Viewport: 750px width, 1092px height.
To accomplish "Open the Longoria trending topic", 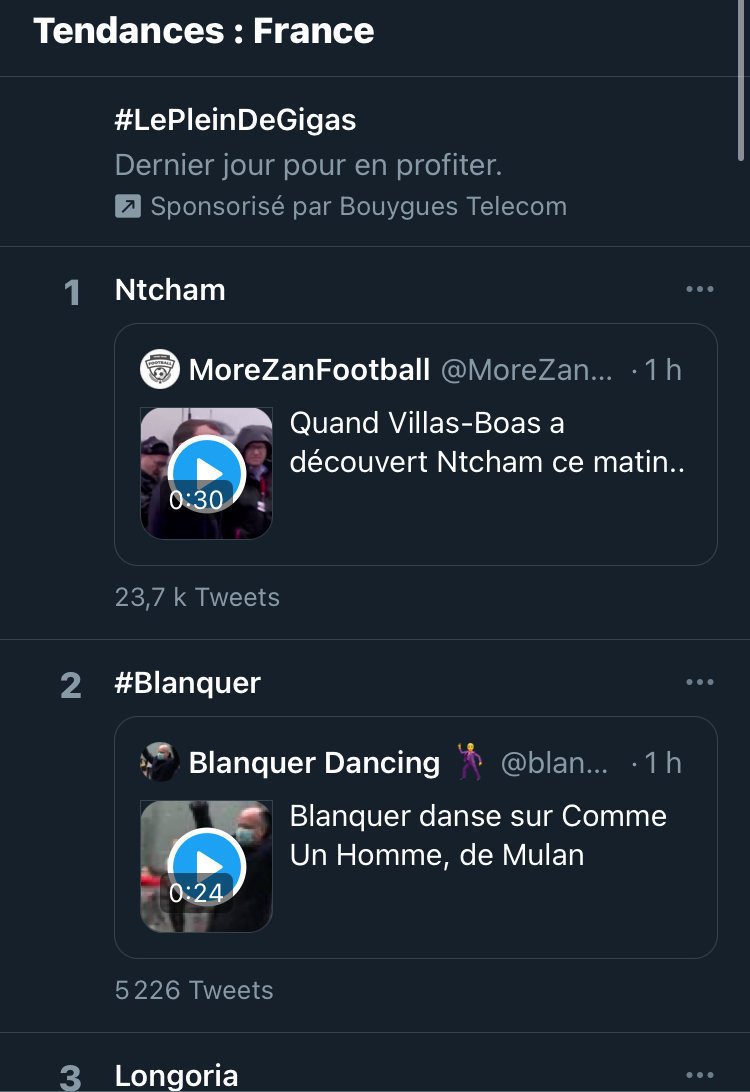I will tap(177, 1076).
